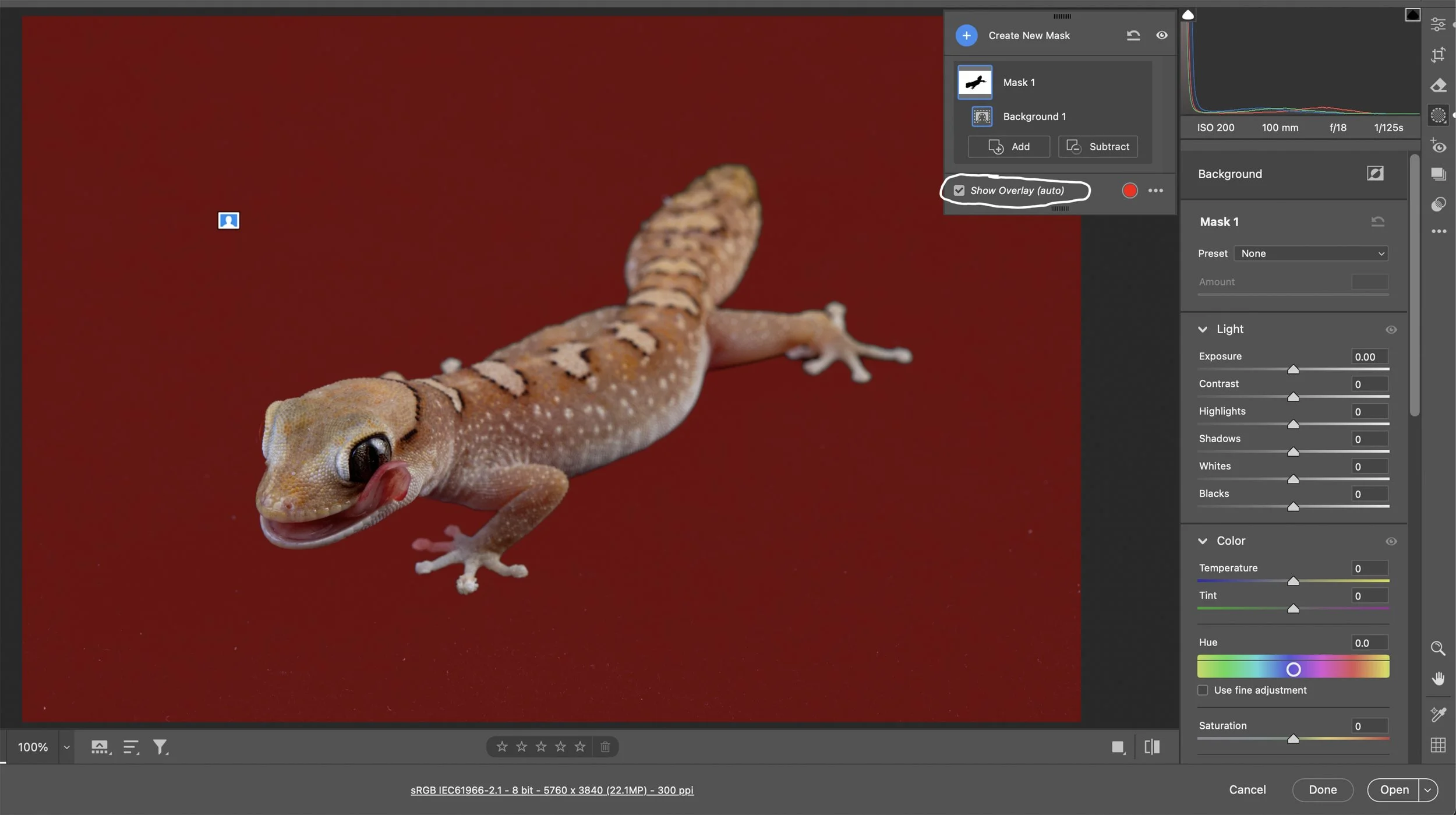Toggle before/after split view icon
This screenshot has height=815, width=1456.
[1151, 747]
